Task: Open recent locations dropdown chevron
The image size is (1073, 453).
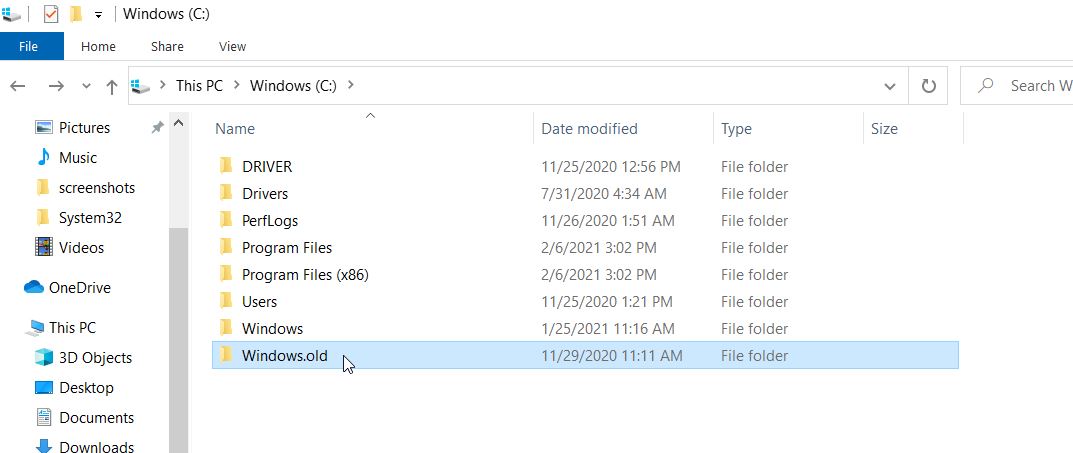Action: (86, 86)
